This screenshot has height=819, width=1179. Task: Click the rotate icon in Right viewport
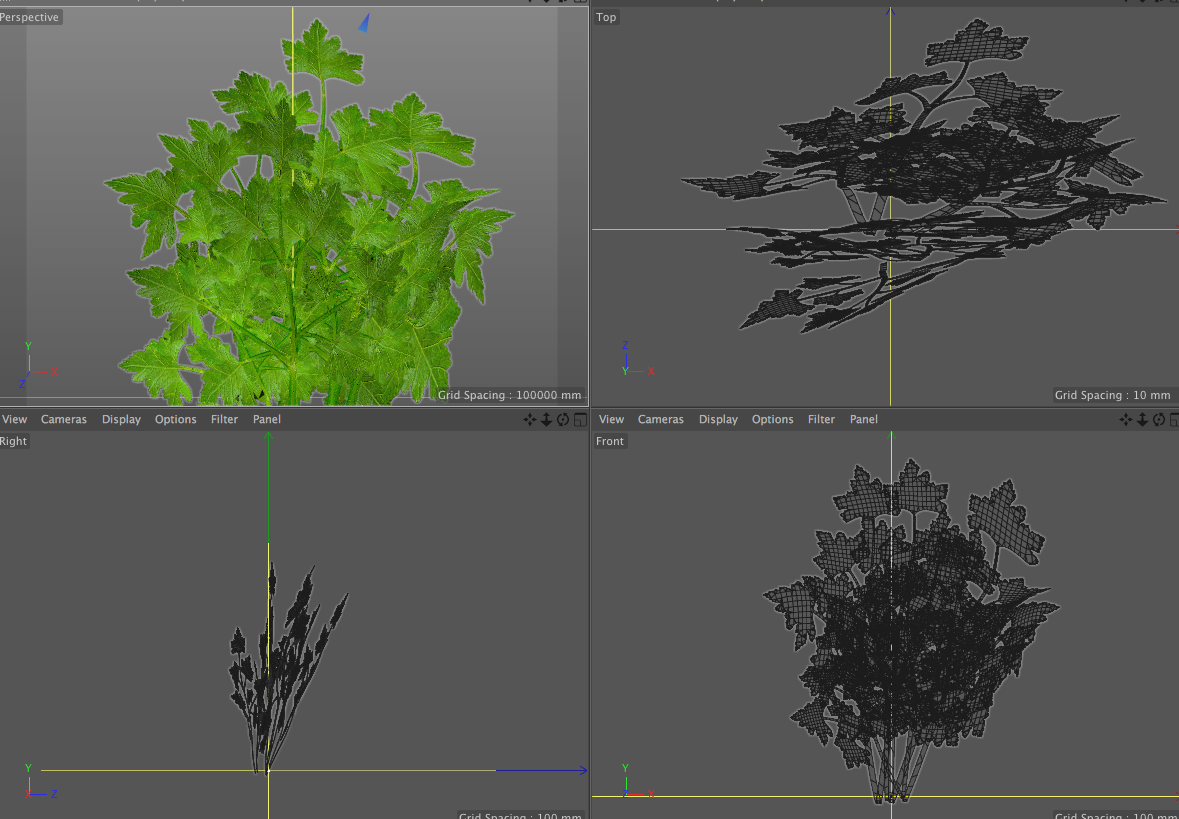coord(563,420)
